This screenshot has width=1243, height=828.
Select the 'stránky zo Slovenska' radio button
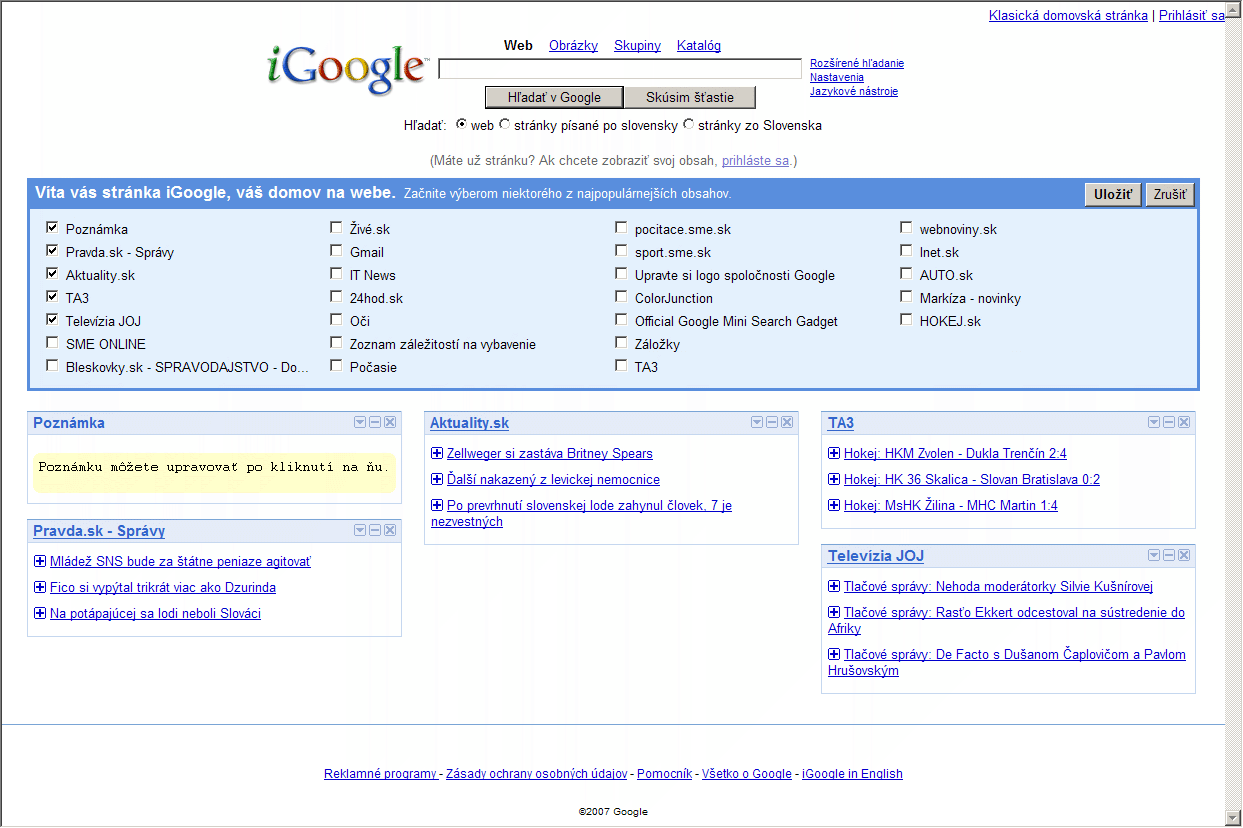coord(688,125)
